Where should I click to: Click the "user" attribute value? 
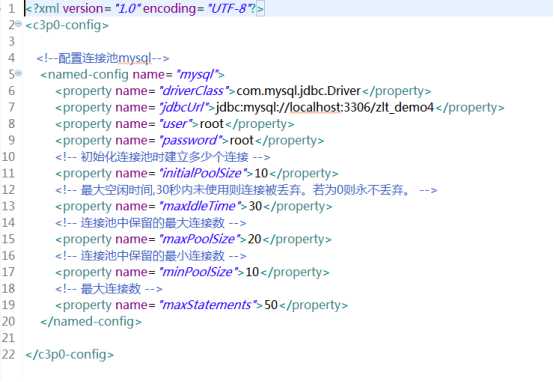[x=175, y=124]
